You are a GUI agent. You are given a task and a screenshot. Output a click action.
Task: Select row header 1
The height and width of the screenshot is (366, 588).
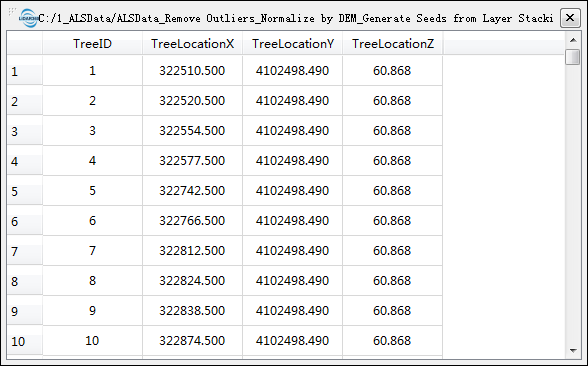(x=24, y=71)
